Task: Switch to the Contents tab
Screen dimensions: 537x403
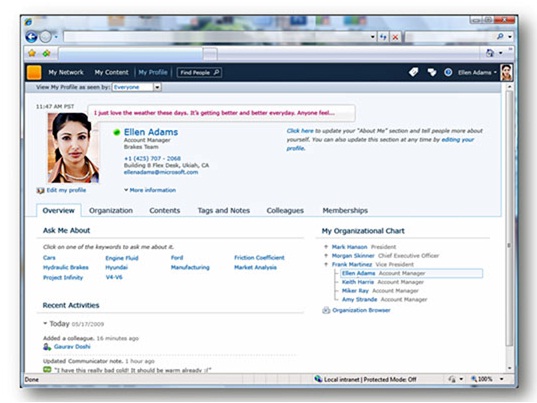Action: point(164,211)
